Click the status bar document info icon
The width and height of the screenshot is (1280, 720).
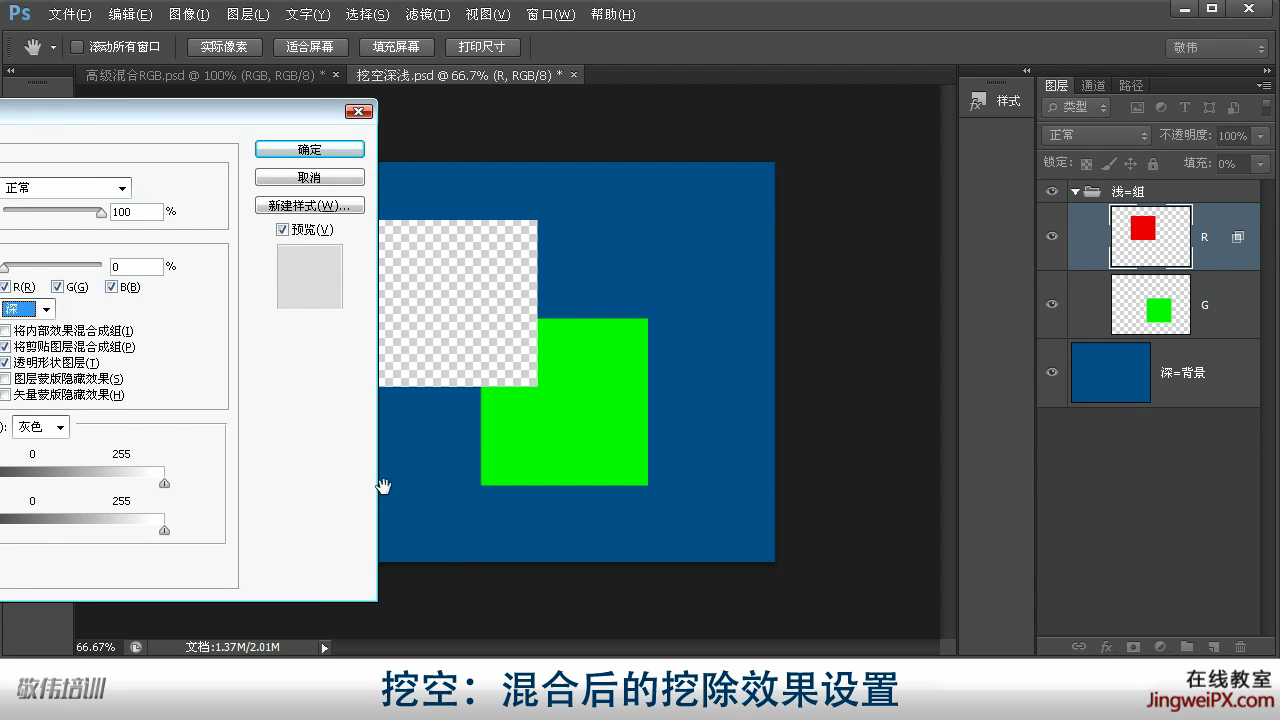[x=136, y=647]
